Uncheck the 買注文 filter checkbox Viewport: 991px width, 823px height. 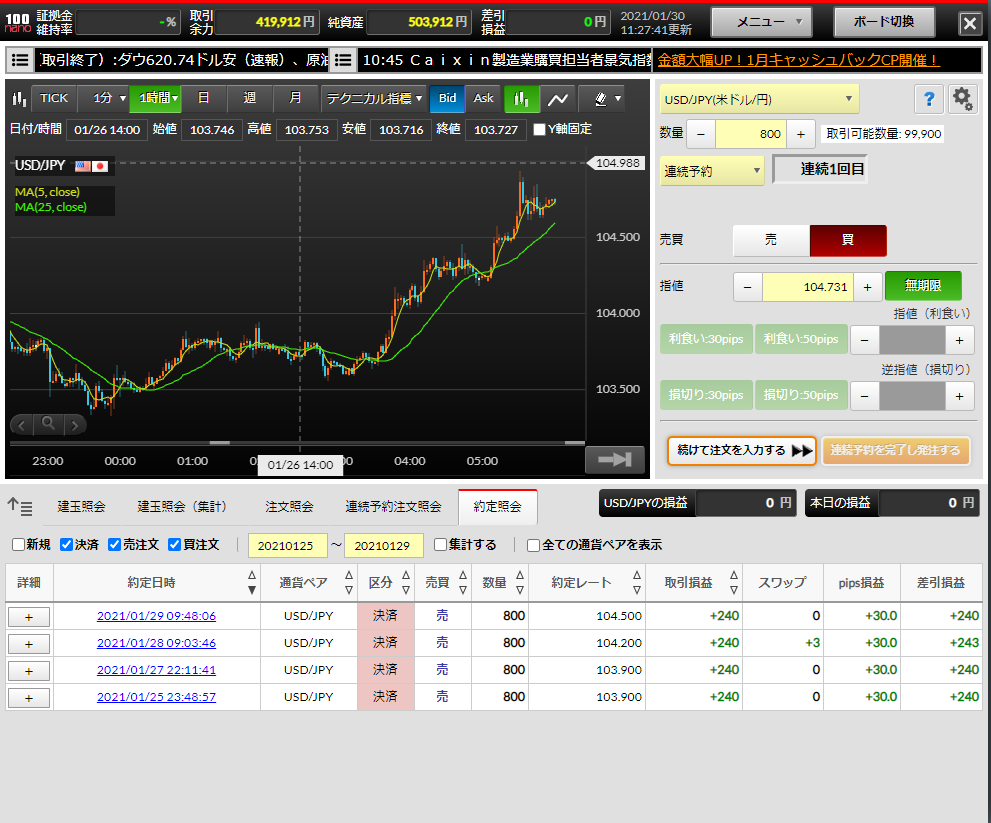[x=174, y=544]
